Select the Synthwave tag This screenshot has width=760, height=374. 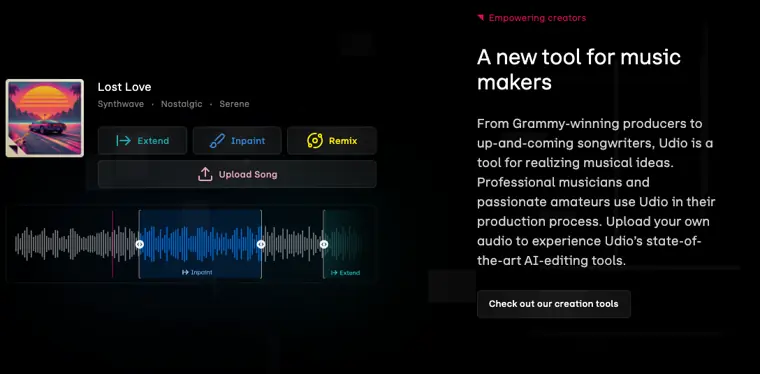[x=121, y=104]
